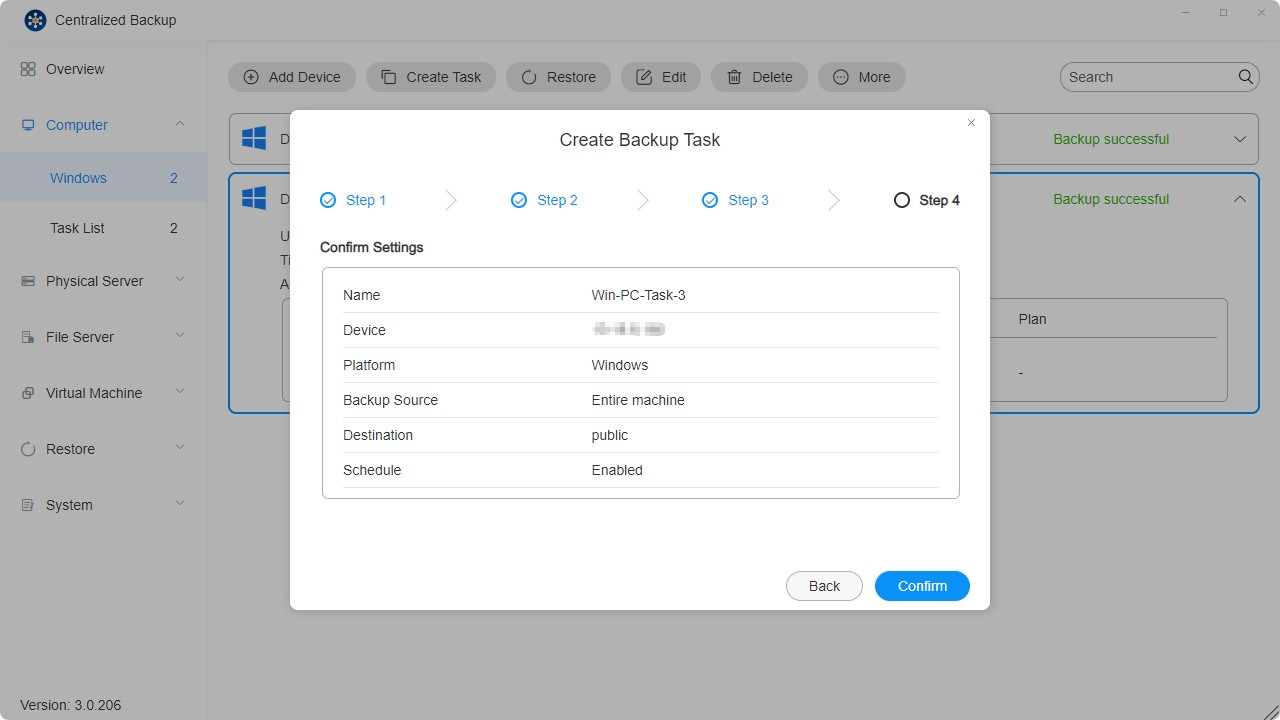Viewport: 1280px width, 720px height.
Task: Click the unfilled Step 4 circle
Action: click(901, 200)
